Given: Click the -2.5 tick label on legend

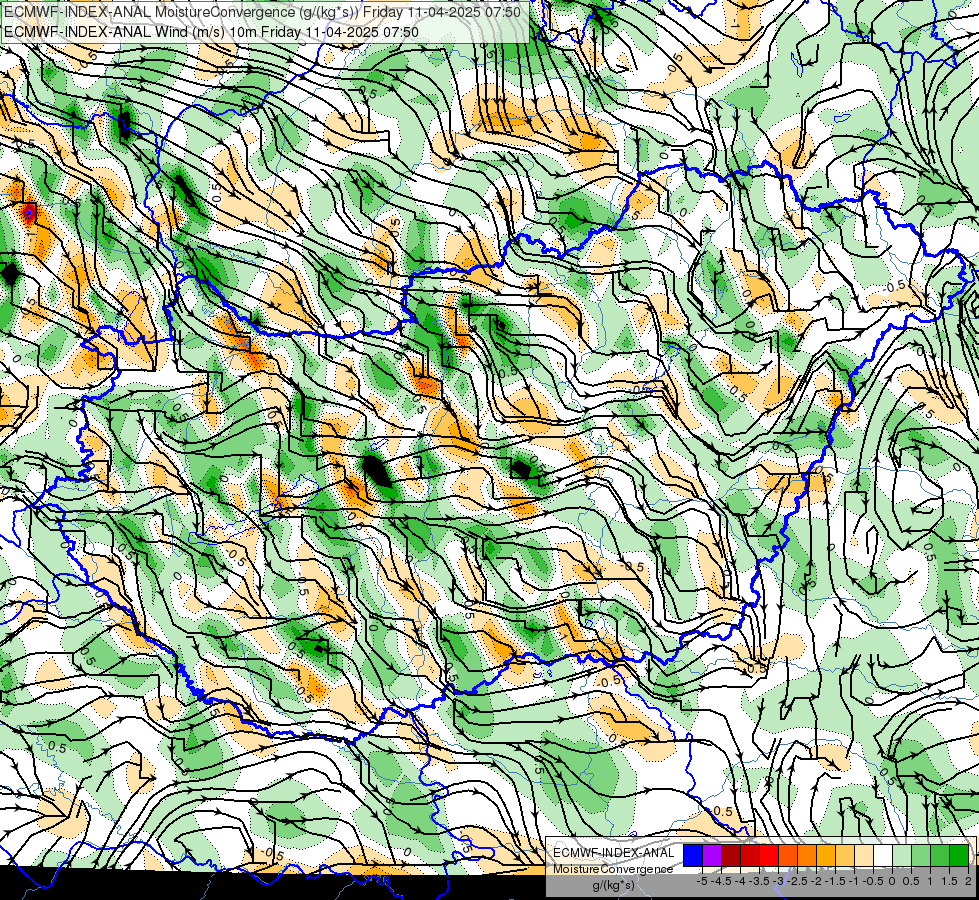Looking at the screenshot, I should pyautogui.click(x=797, y=881).
